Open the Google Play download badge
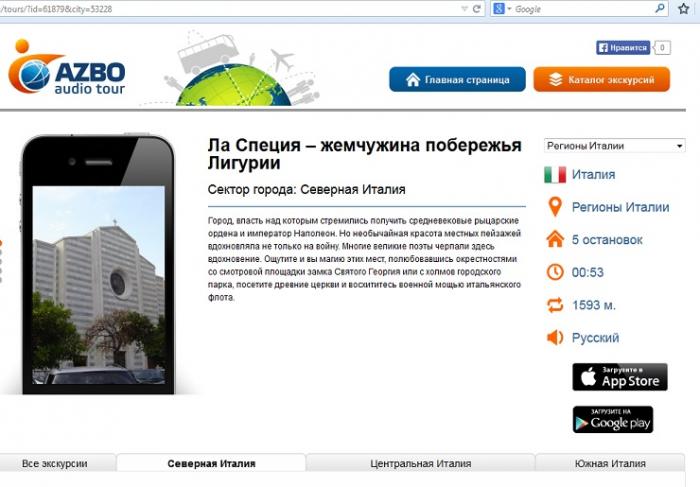Viewport: 700px width, 487px height. pos(612,420)
